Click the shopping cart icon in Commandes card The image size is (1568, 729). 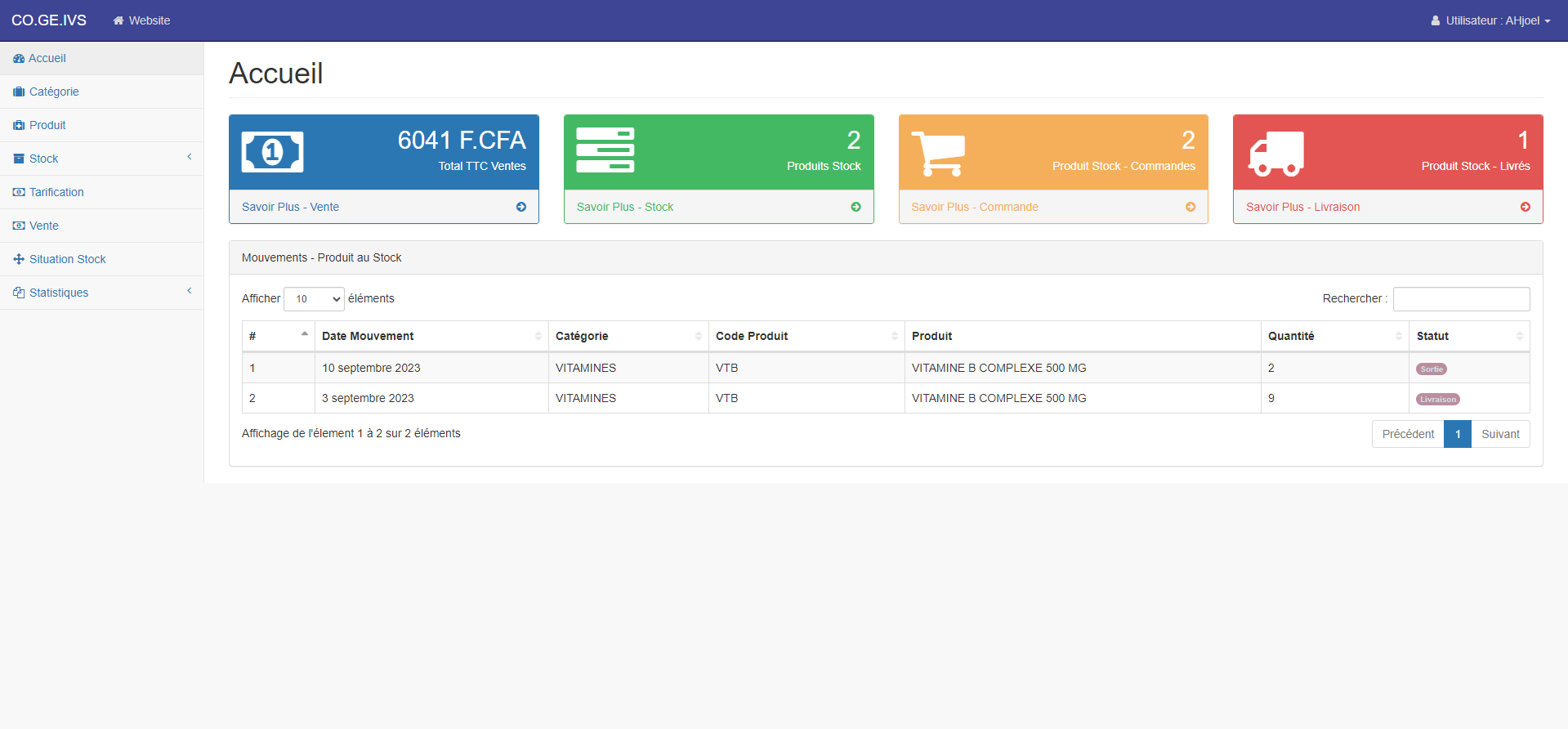coord(938,153)
